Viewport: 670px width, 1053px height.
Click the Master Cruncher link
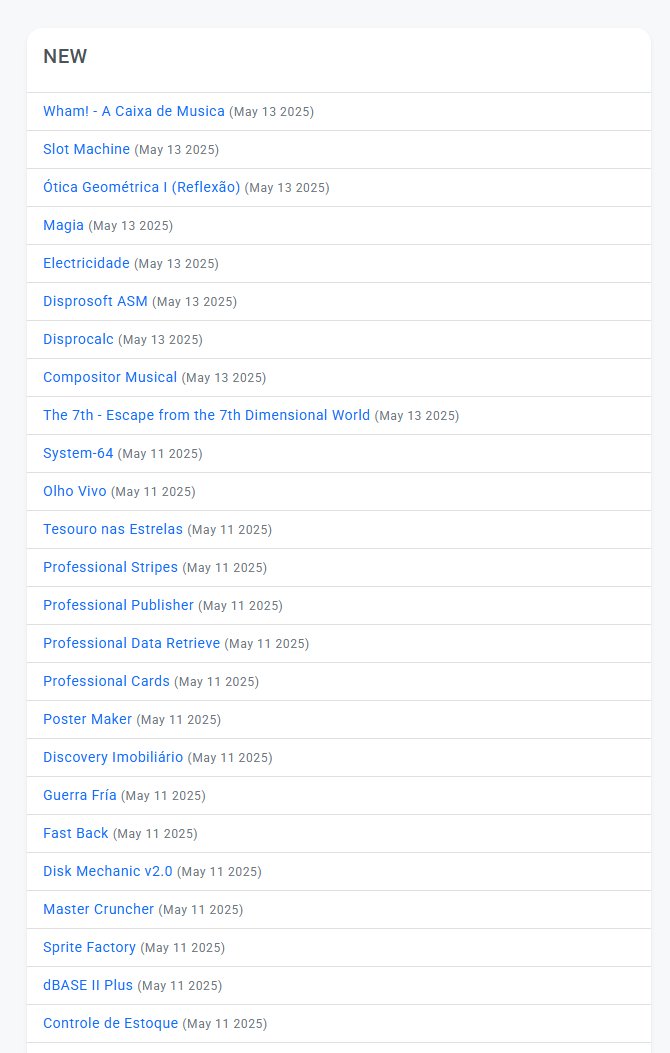[x=99, y=909]
